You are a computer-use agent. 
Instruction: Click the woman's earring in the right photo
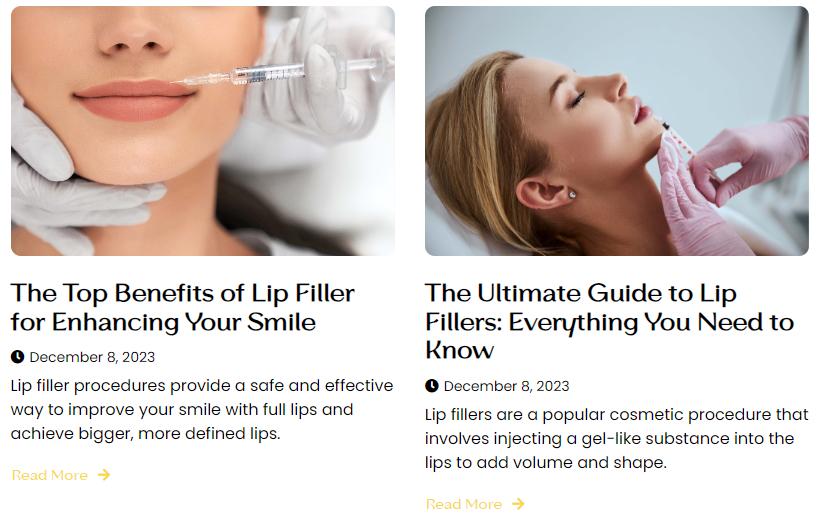coord(572,195)
